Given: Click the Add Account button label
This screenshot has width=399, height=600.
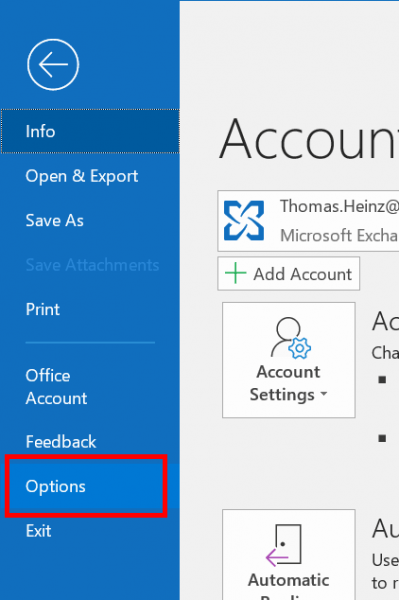Looking at the screenshot, I should point(303,274).
